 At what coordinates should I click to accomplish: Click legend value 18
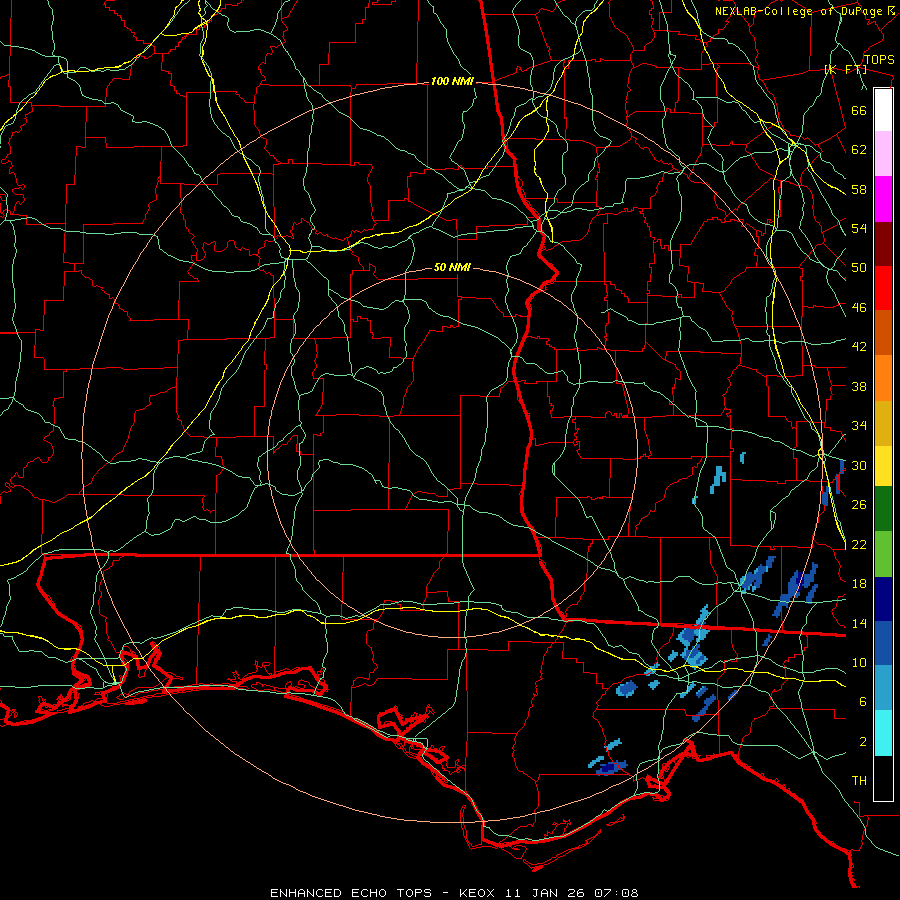859,584
